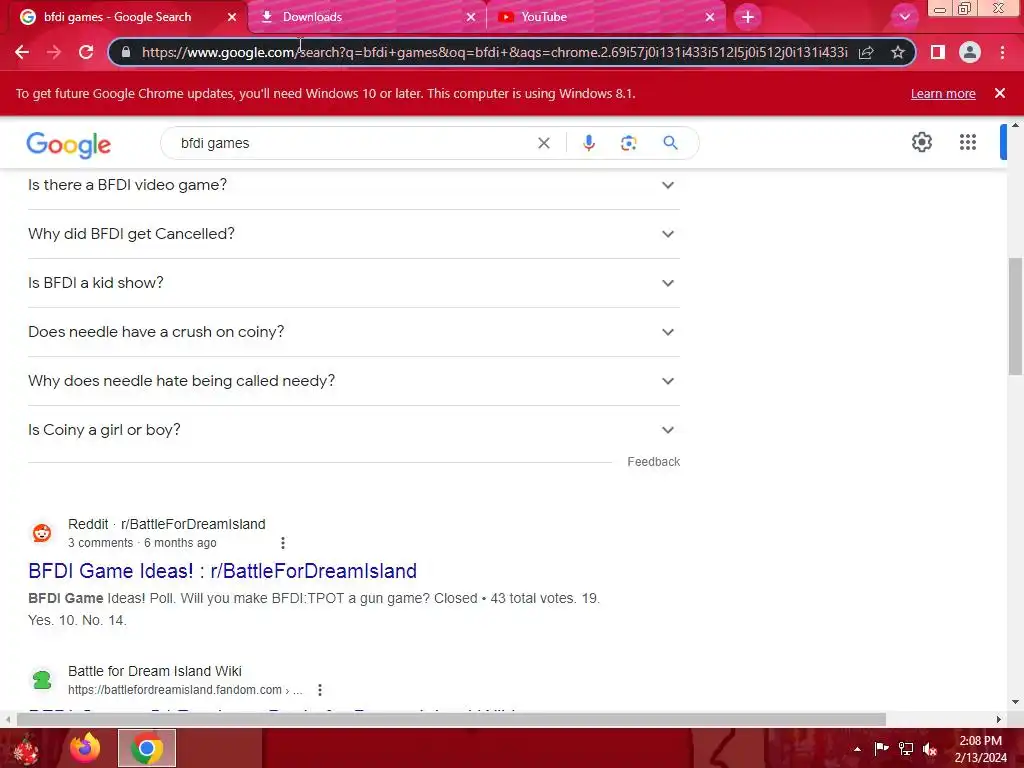Click the Feedback link

click(x=654, y=462)
